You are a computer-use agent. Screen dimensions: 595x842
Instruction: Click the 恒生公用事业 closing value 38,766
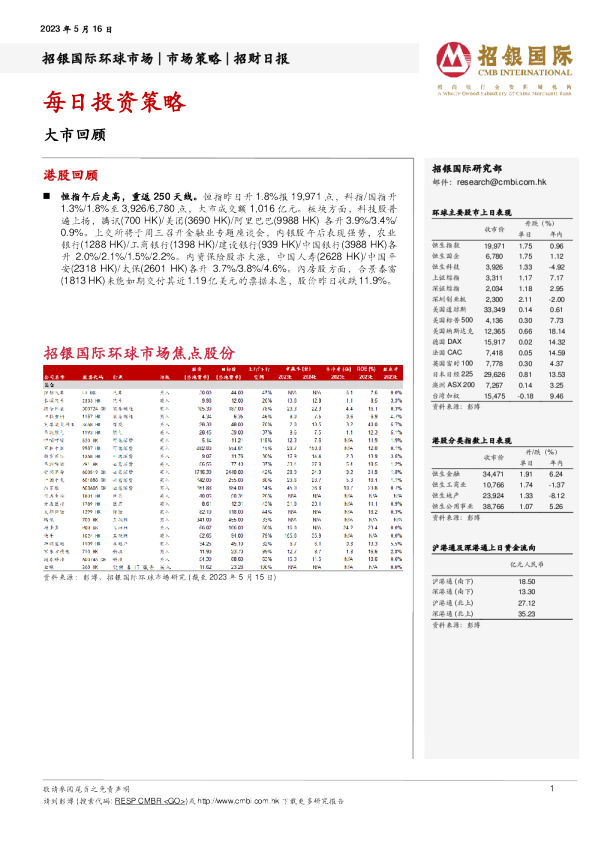click(493, 506)
